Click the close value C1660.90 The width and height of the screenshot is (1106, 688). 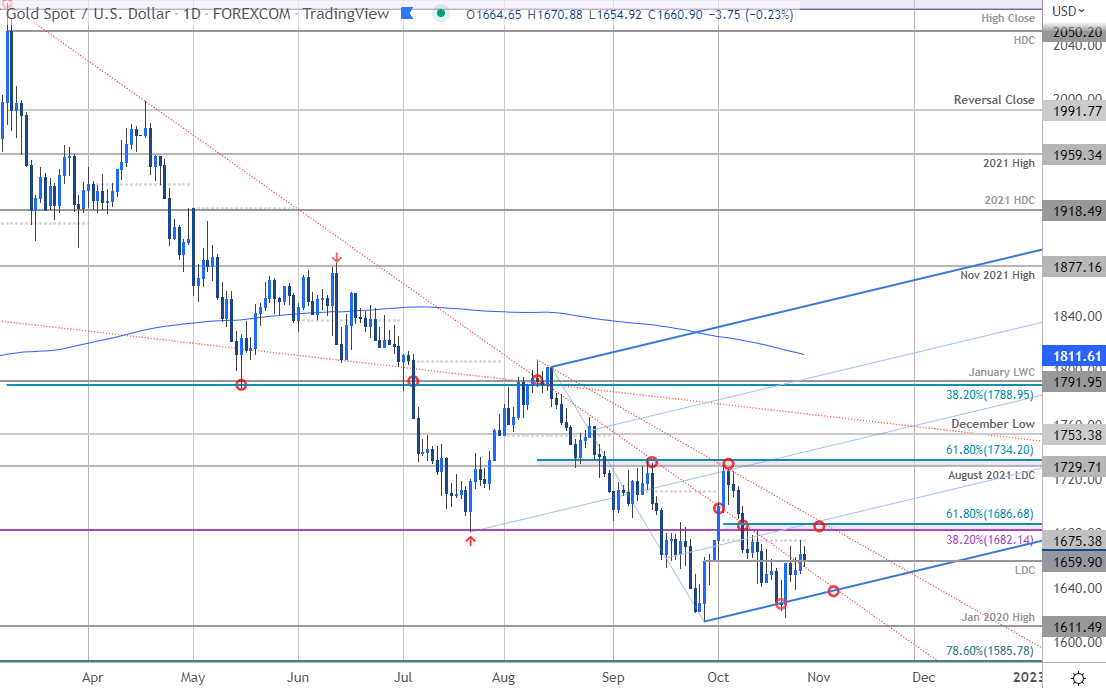pos(675,14)
